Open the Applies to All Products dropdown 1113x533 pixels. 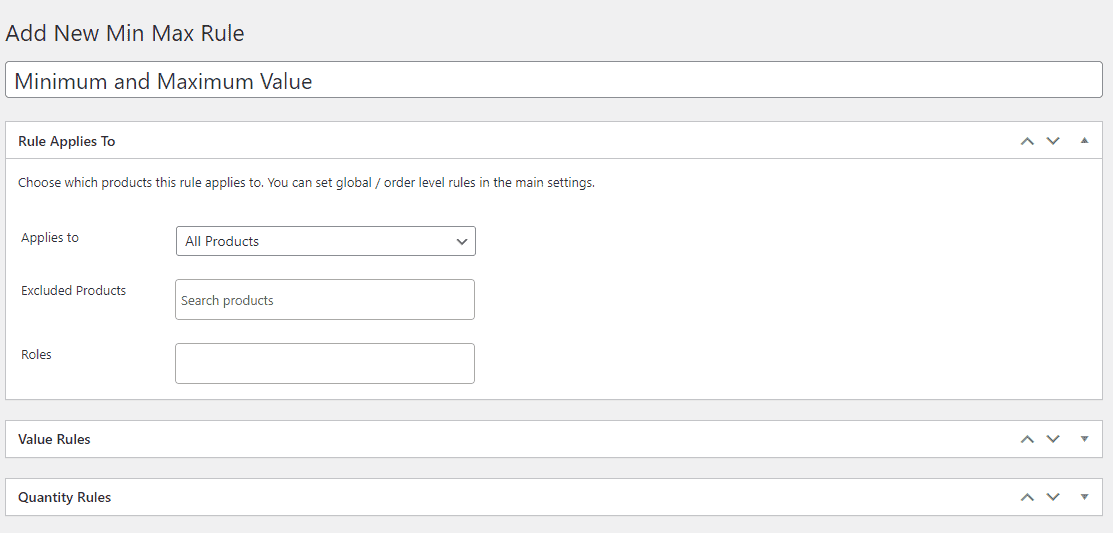click(326, 241)
